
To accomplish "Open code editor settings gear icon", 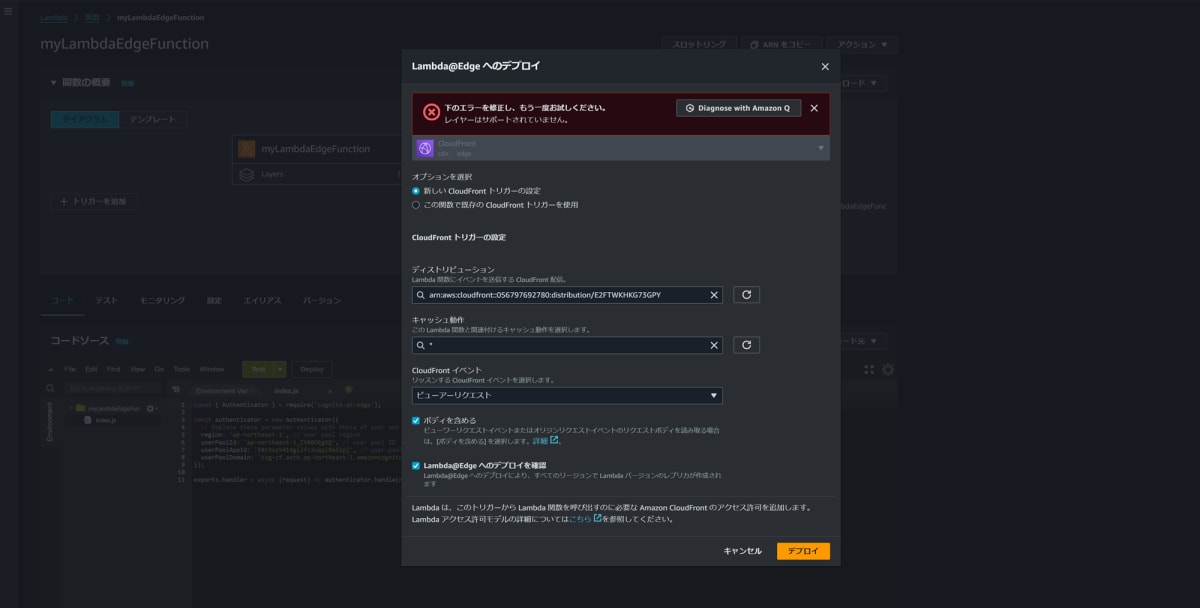I will click(x=888, y=369).
